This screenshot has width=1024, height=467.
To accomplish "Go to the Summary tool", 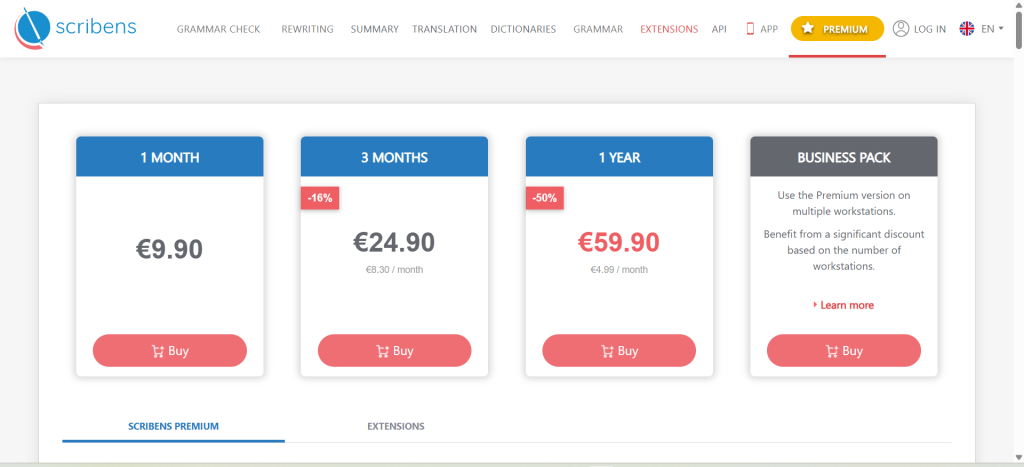I will 374,29.
